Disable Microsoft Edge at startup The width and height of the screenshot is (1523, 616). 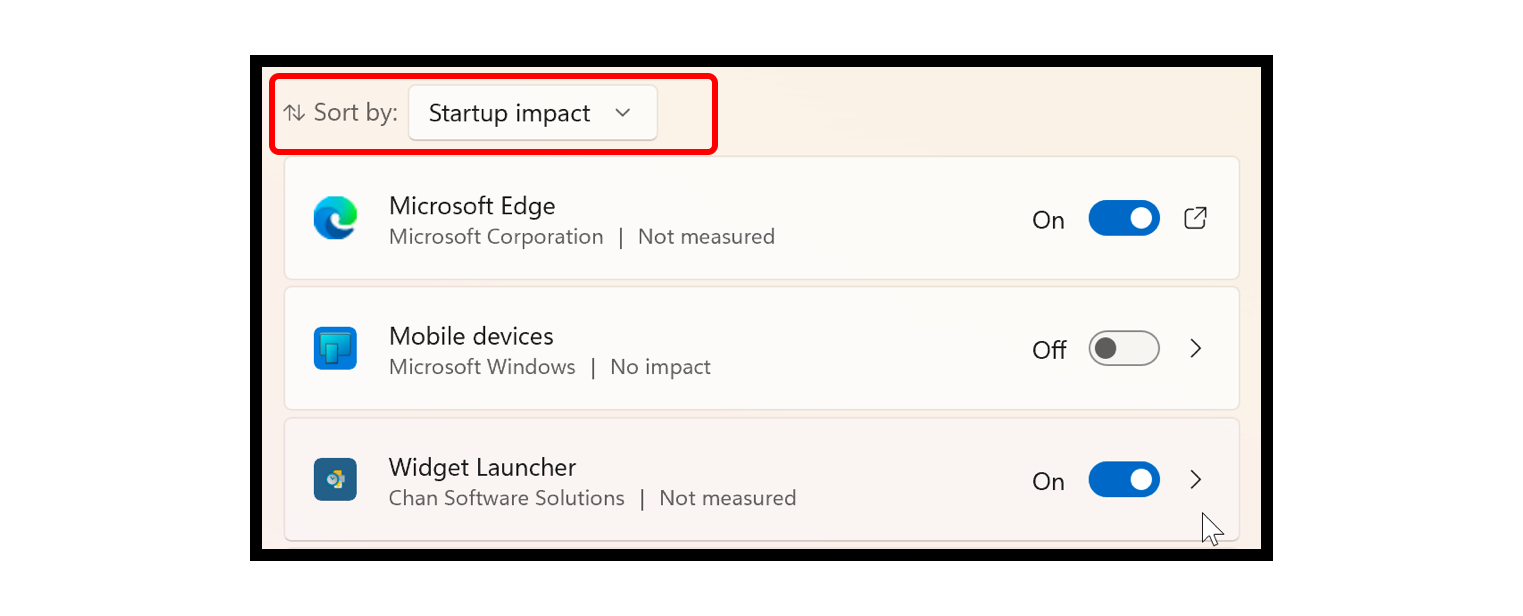click(1123, 217)
